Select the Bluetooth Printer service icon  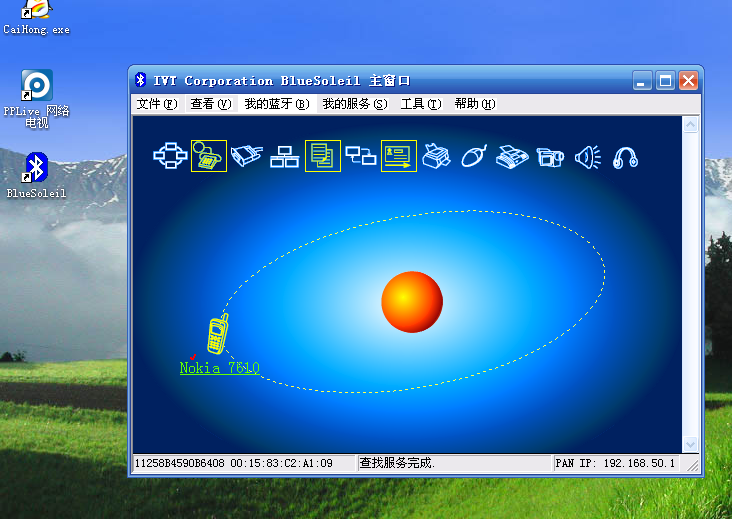click(x=436, y=156)
